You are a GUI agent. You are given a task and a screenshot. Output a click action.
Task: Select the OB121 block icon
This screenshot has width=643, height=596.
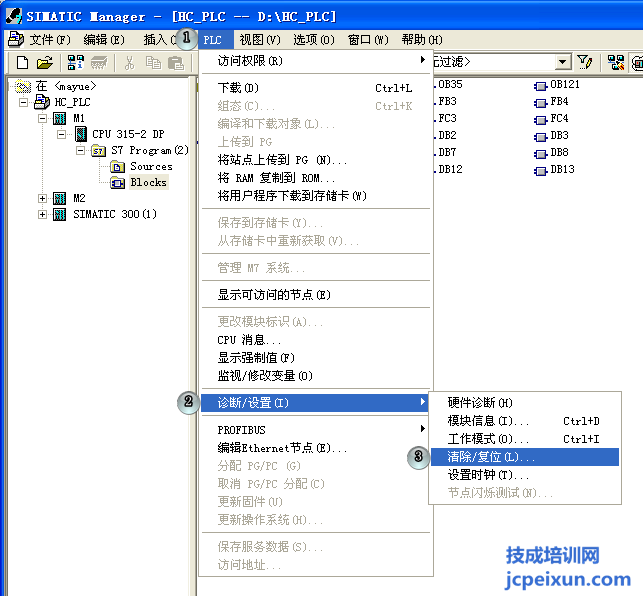(x=541, y=85)
